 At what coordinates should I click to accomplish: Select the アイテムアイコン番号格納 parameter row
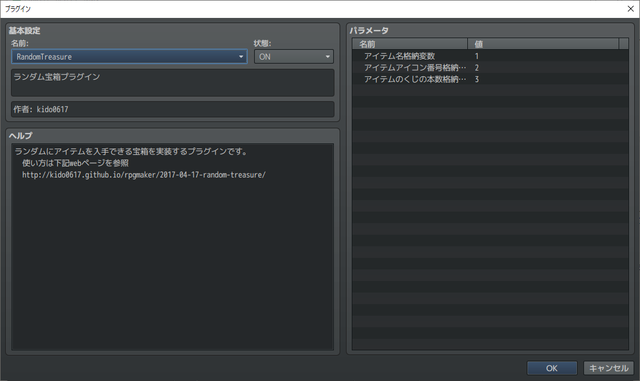[490, 67]
